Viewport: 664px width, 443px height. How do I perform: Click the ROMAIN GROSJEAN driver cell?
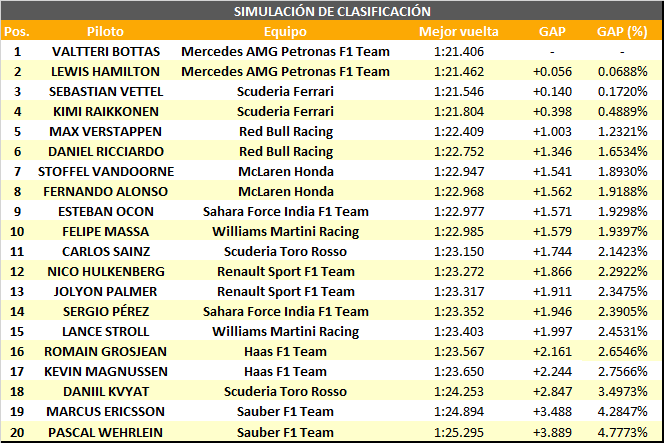coord(105,352)
